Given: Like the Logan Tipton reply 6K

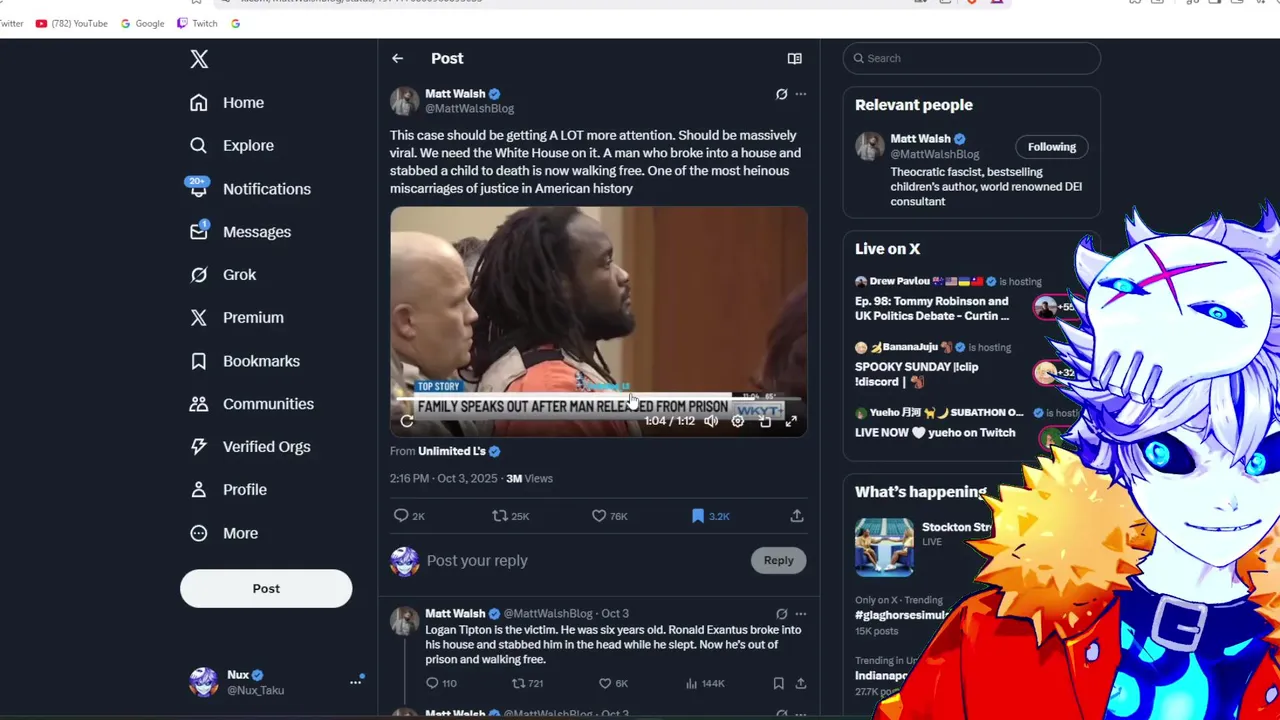Looking at the screenshot, I should tap(613, 683).
